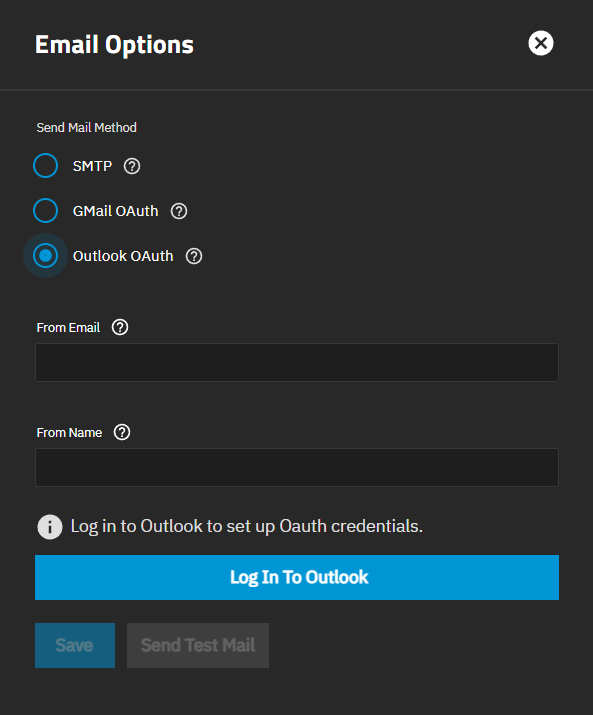Click the info icon beside Oauth message
Image resolution: width=593 pixels, height=715 pixels.
pos(50,527)
